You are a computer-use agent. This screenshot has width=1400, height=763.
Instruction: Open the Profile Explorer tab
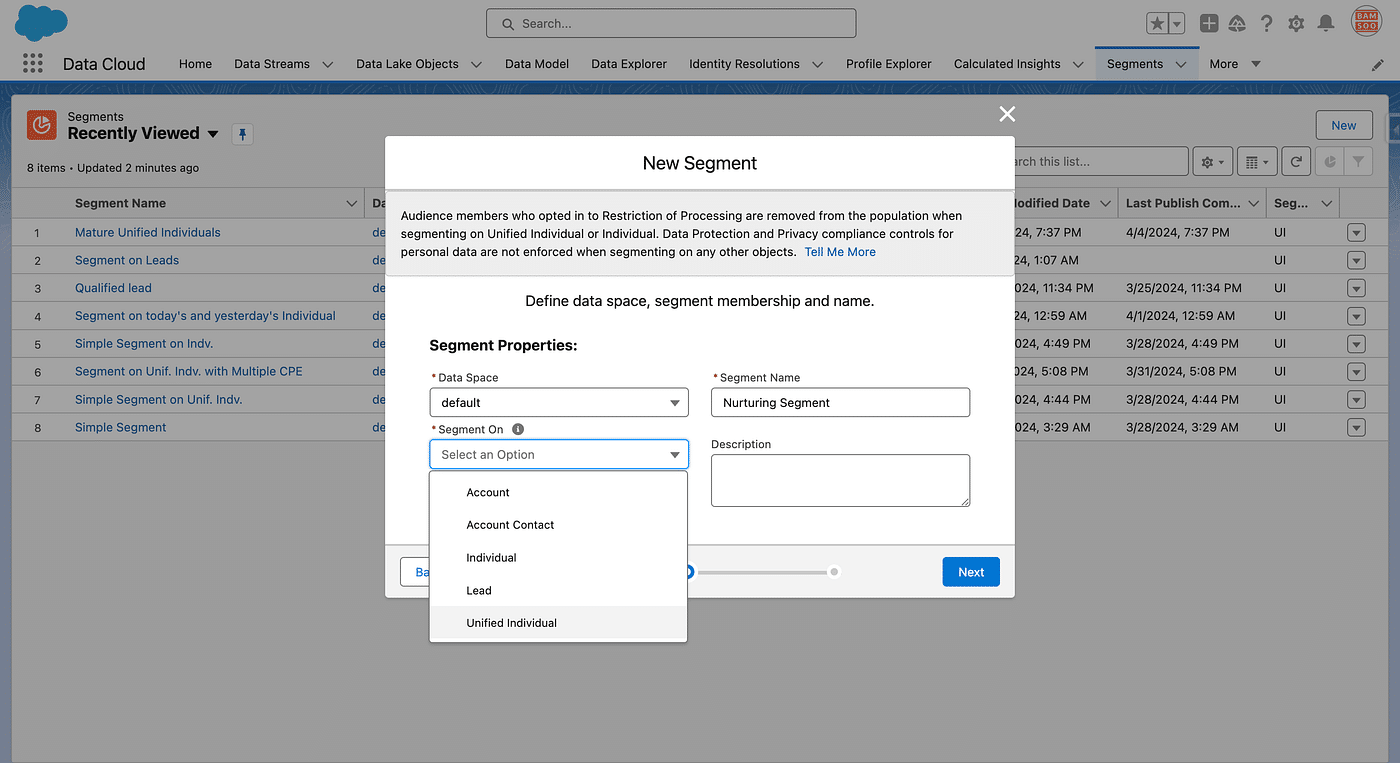(888, 63)
